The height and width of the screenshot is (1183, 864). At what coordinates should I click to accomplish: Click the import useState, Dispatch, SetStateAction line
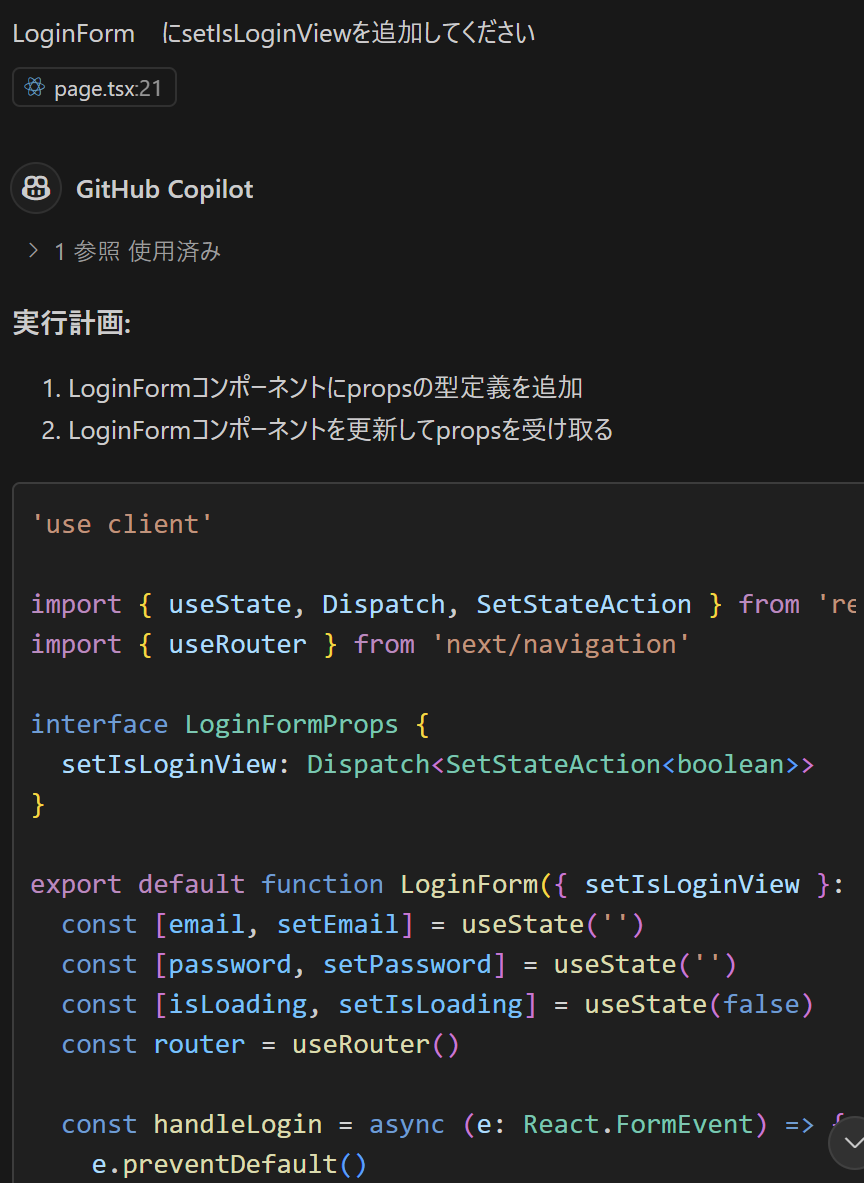click(444, 604)
